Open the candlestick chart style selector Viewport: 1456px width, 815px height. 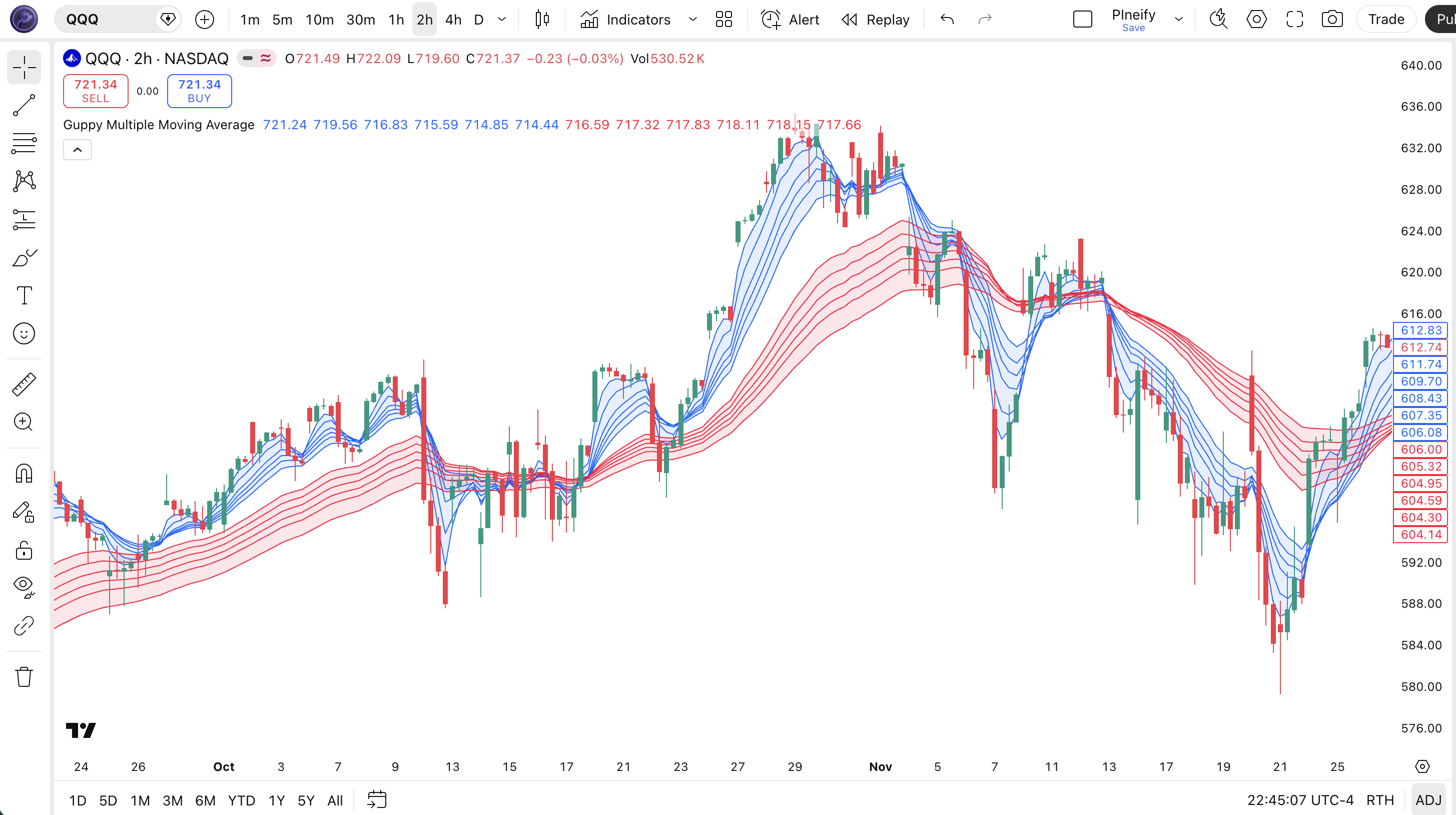point(542,19)
